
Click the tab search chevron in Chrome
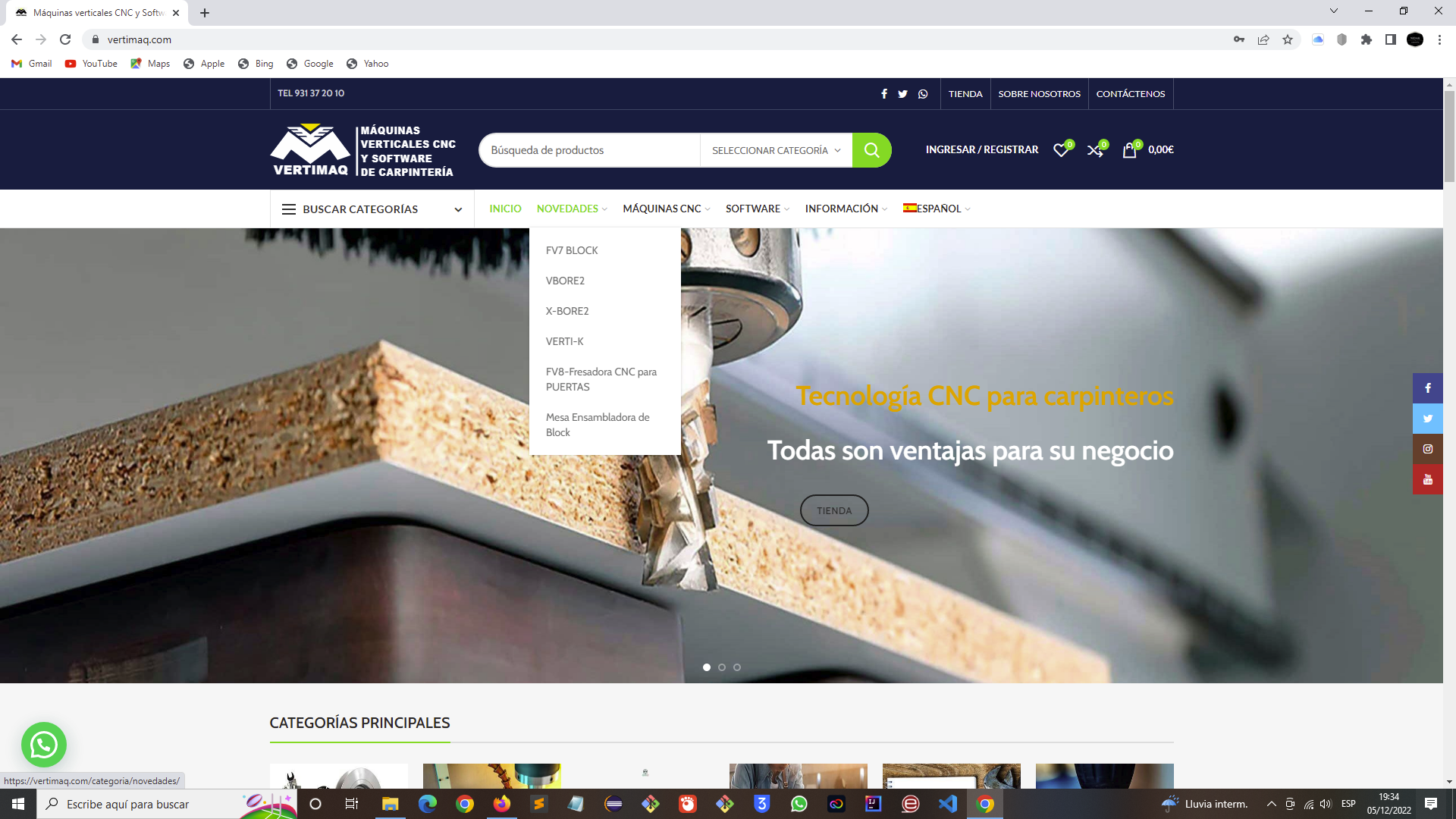point(1334,11)
